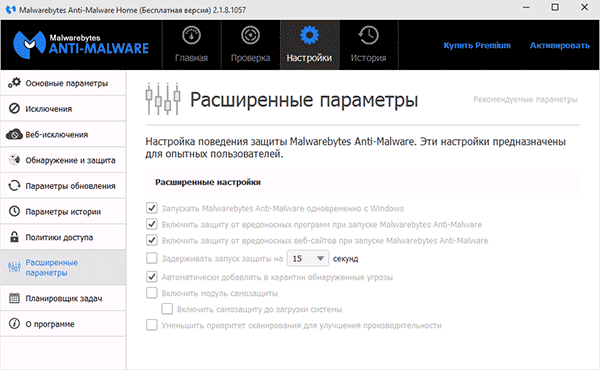This screenshot has height=370, width=600.
Task: Maximize the Malwarebytes window
Action: click(555, 8)
